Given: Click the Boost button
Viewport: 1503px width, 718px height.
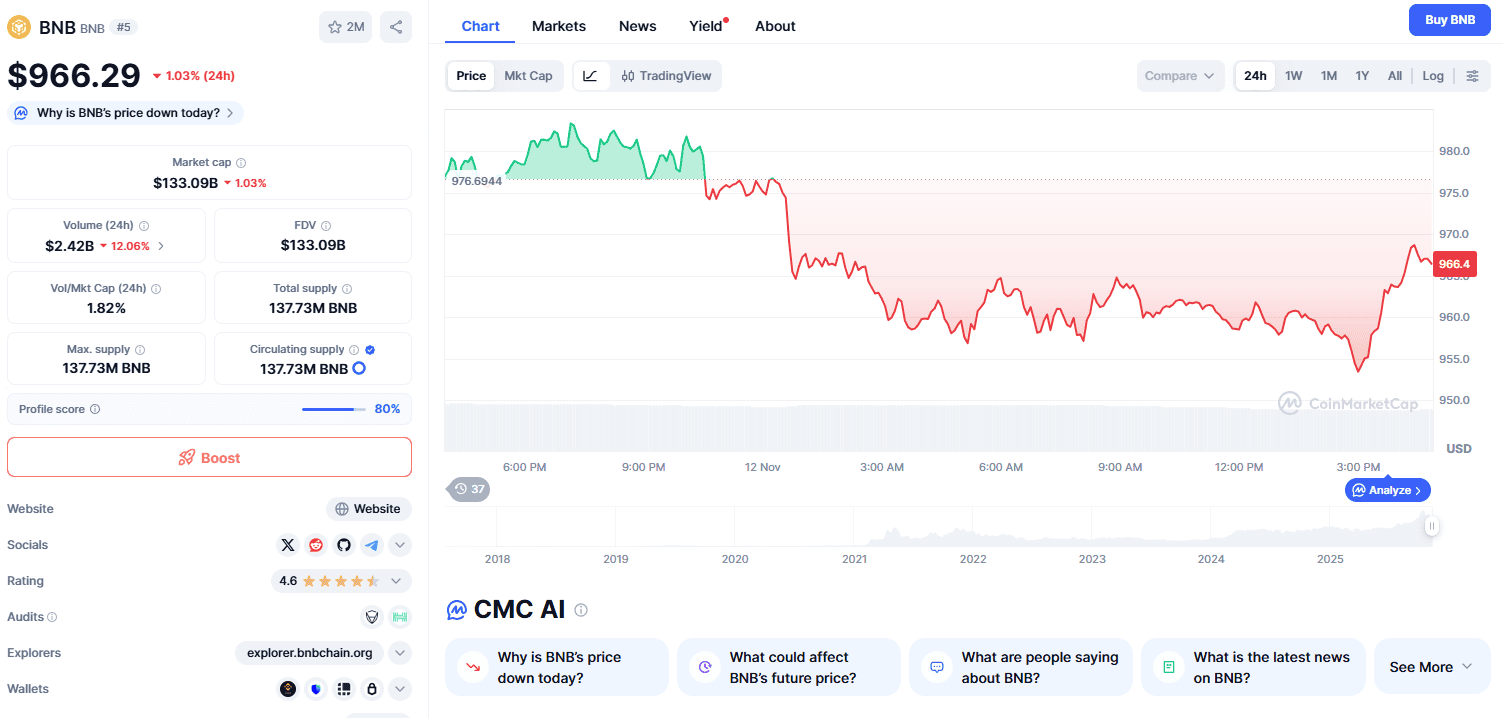Looking at the screenshot, I should [209, 457].
